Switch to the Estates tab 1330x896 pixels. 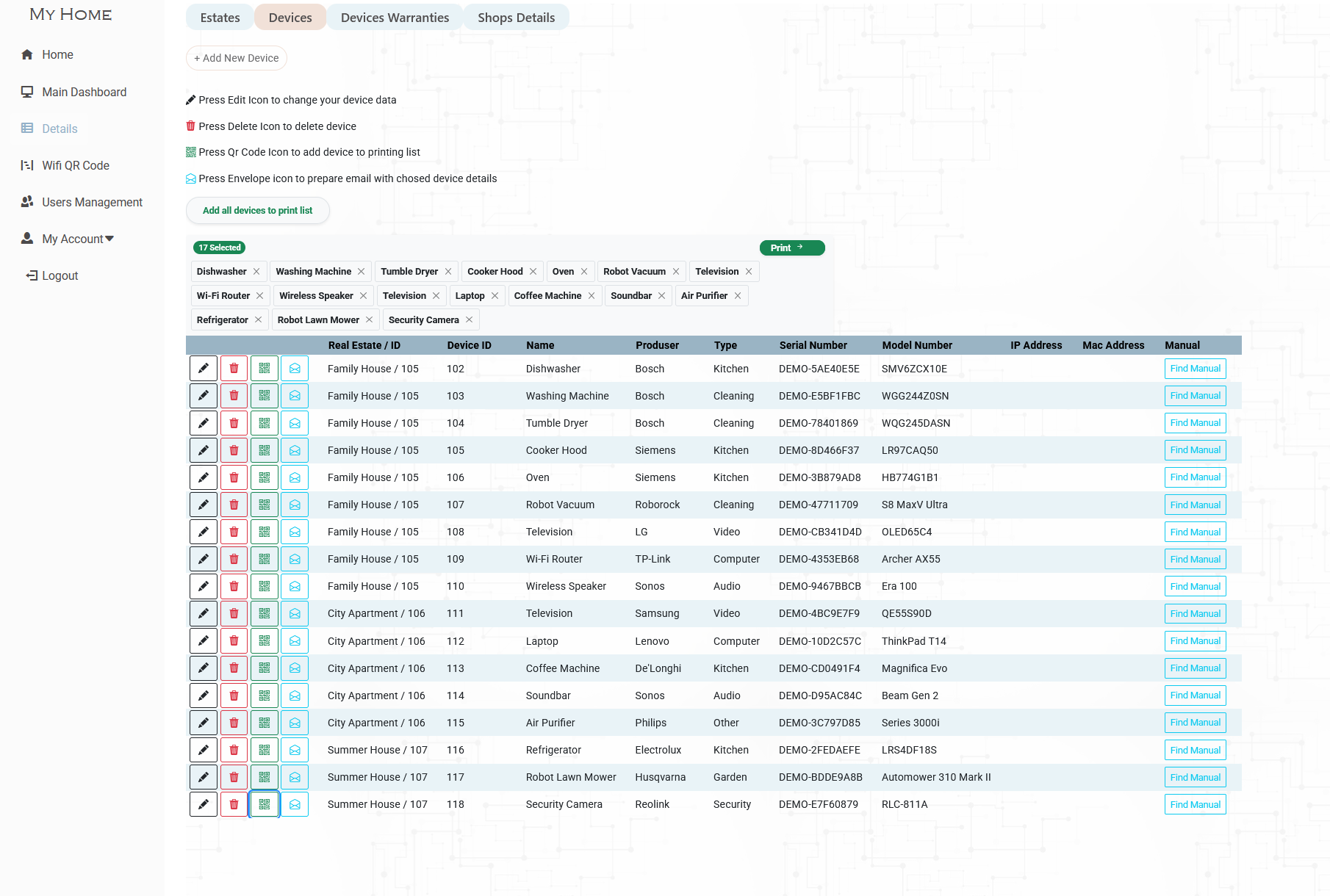[x=220, y=18]
